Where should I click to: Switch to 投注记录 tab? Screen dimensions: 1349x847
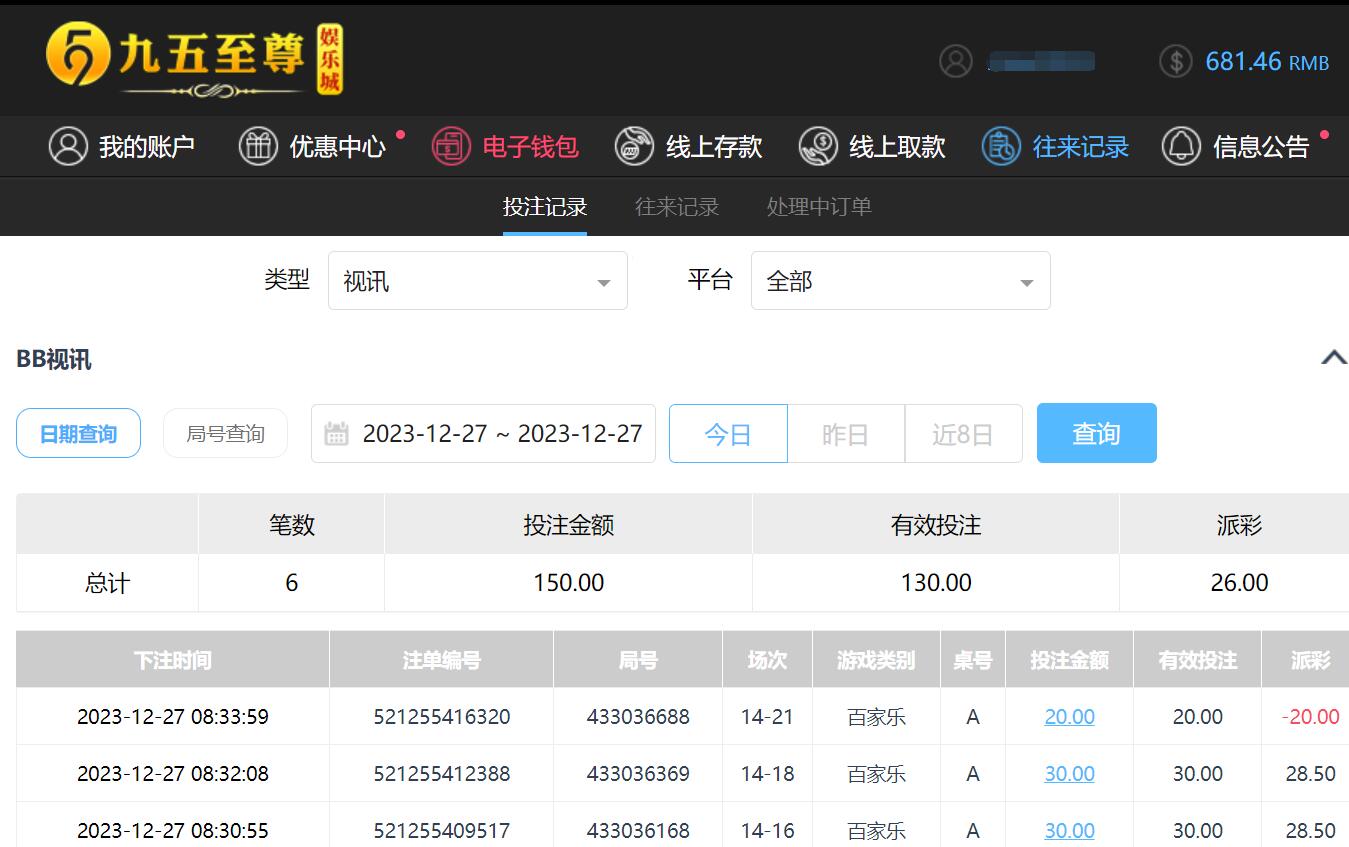click(545, 207)
